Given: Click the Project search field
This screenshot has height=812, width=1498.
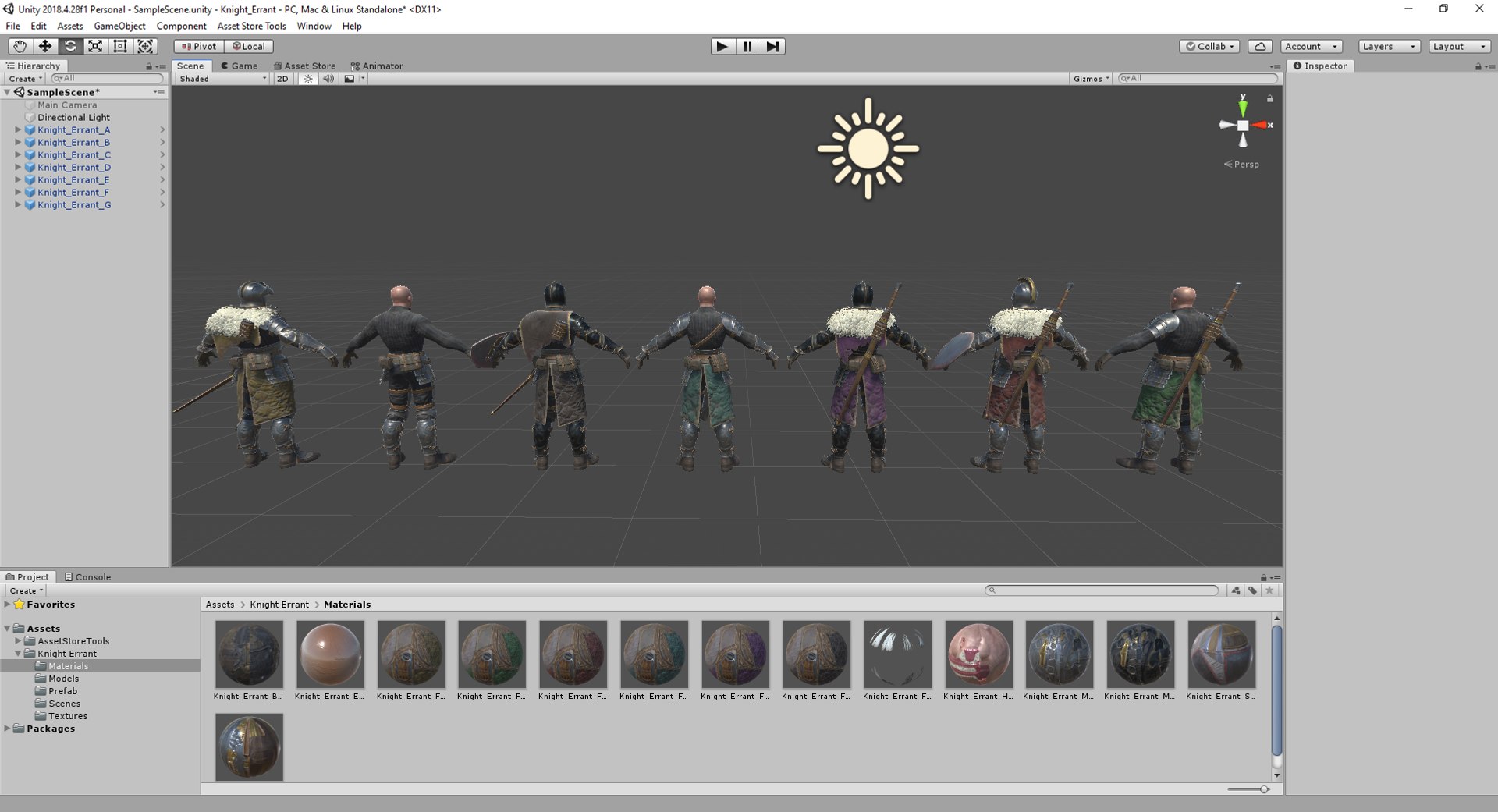Looking at the screenshot, I should (x=1102, y=590).
